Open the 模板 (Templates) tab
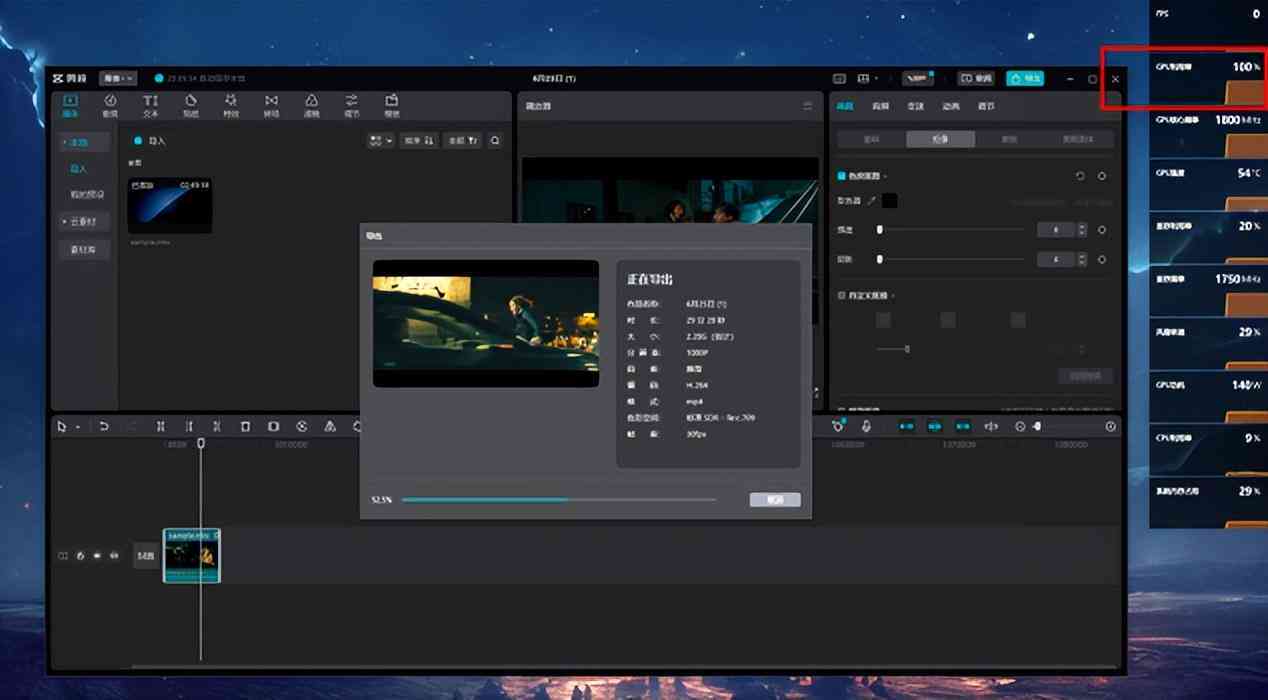 392,106
